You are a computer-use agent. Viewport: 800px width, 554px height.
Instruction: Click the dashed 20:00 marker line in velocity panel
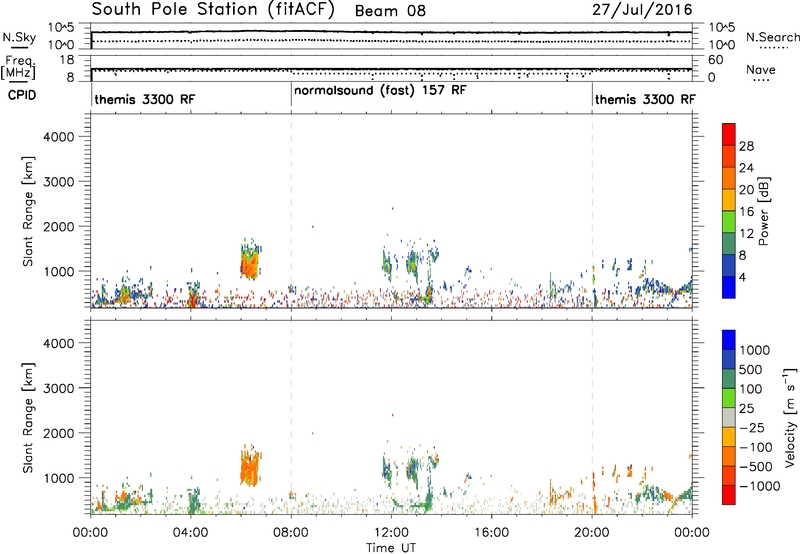coord(592,417)
